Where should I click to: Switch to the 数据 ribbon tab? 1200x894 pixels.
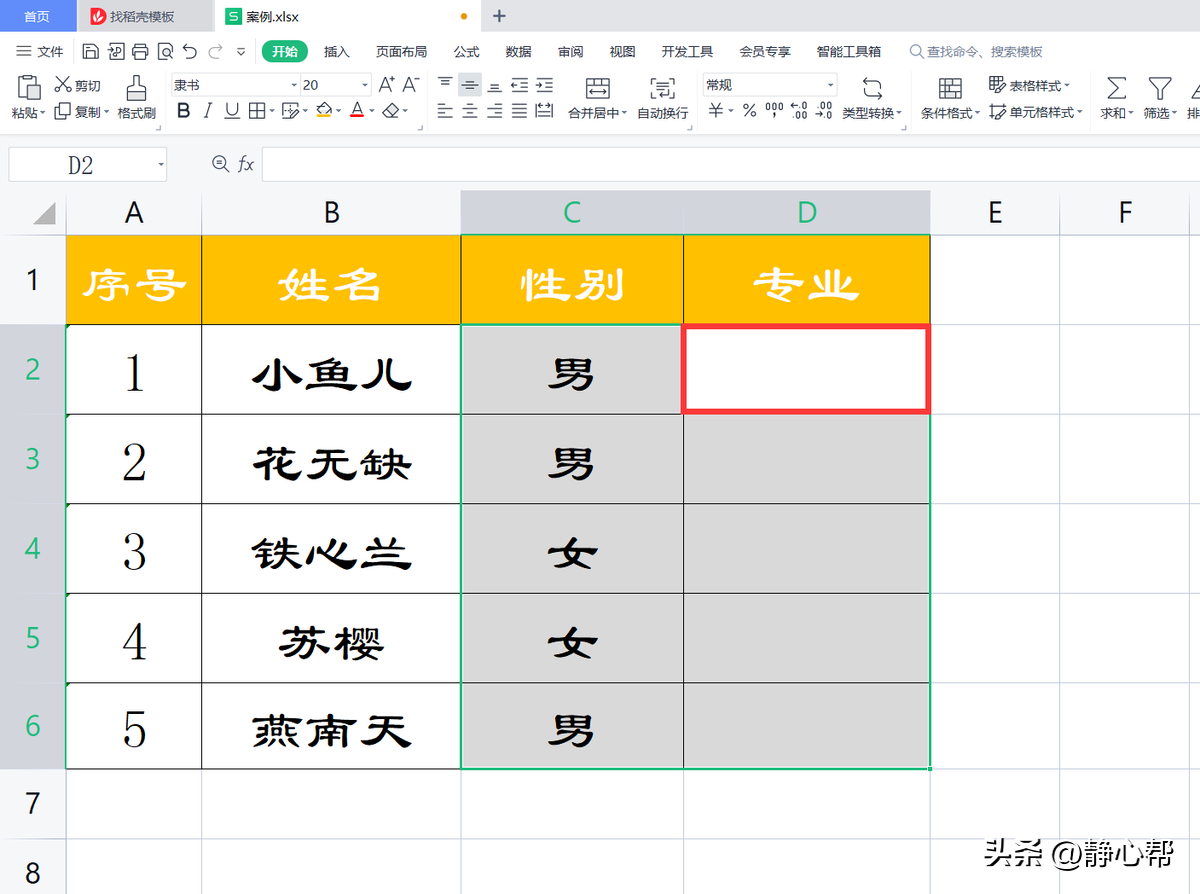pyautogui.click(x=518, y=51)
